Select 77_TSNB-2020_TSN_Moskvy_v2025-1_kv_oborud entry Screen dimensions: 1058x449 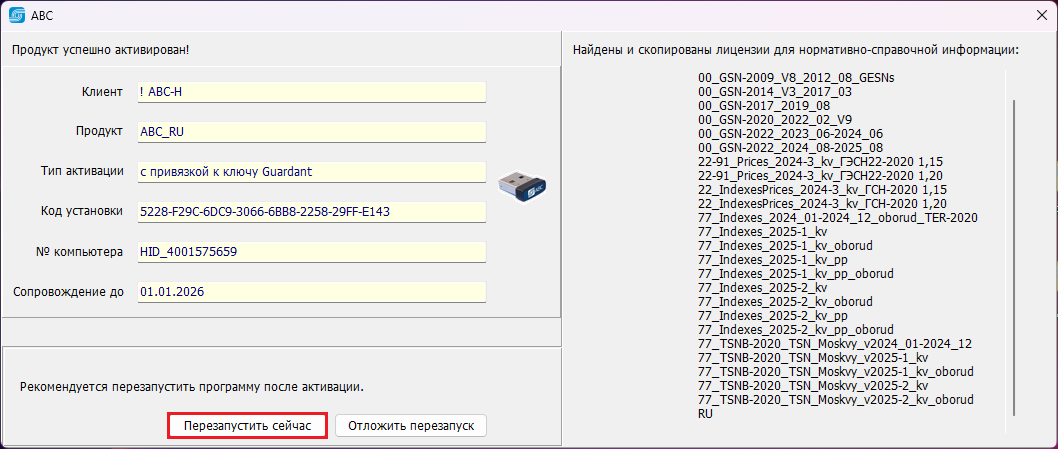point(836,372)
